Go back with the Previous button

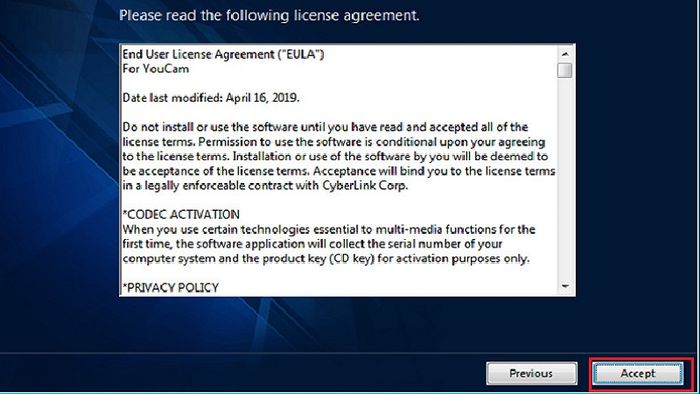coord(531,373)
